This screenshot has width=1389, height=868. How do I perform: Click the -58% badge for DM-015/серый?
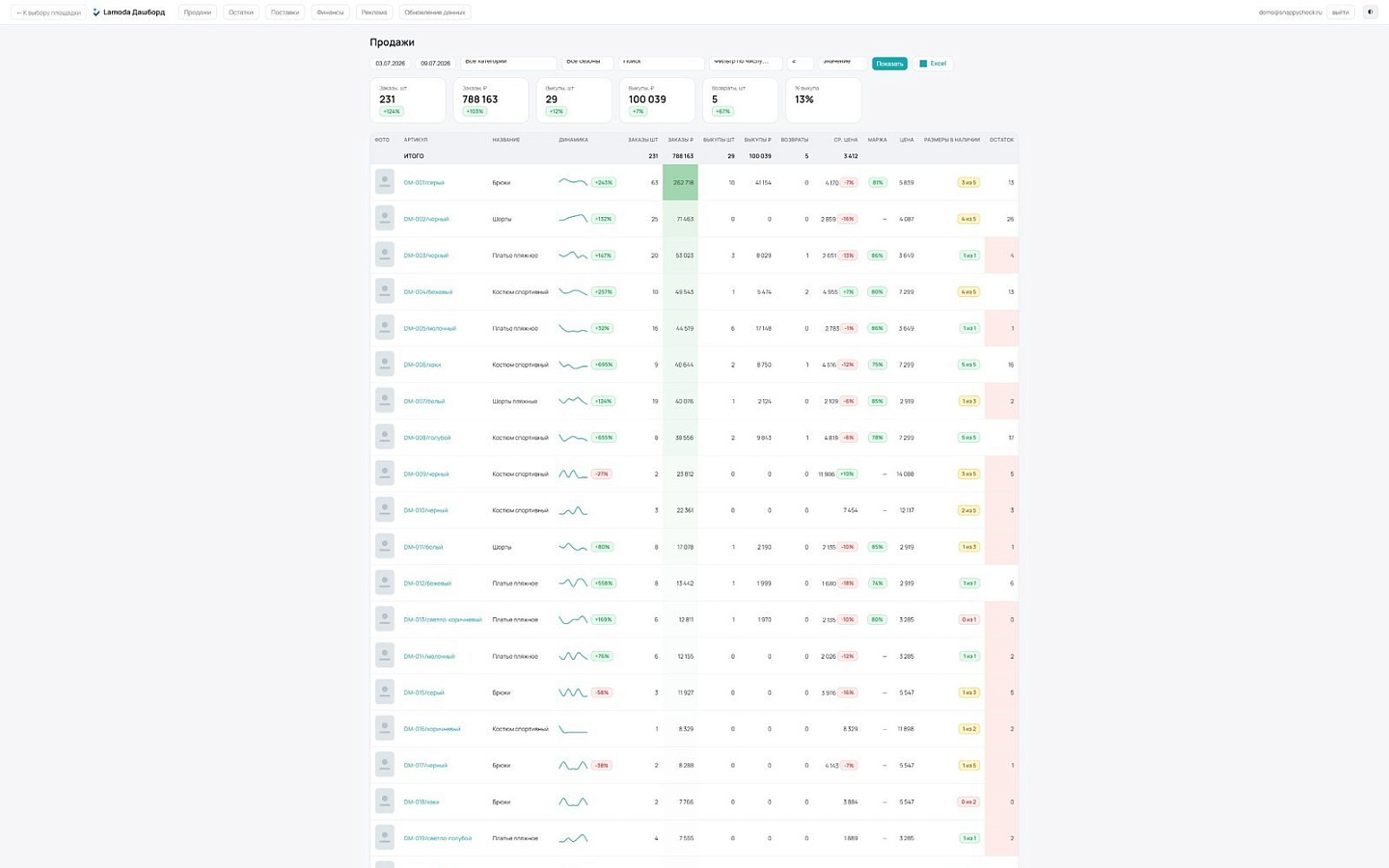(602, 692)
